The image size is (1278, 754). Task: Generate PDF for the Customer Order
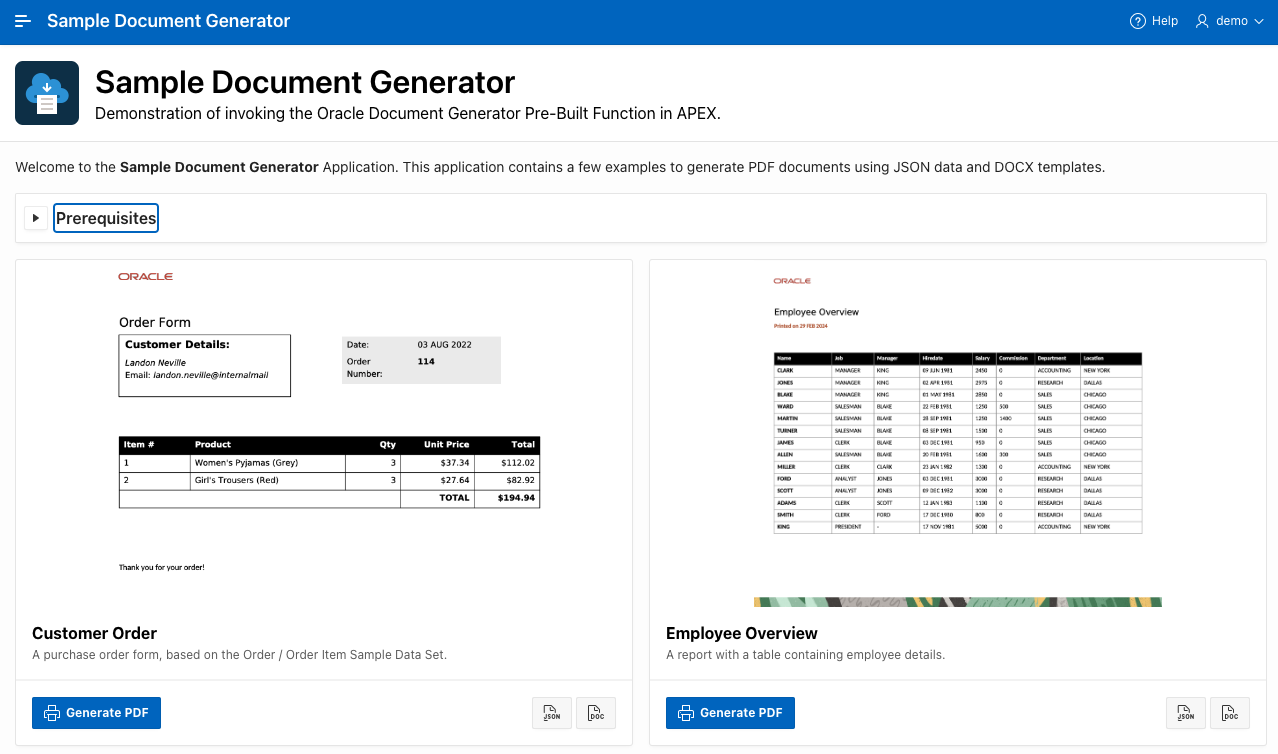click(96, 712)
